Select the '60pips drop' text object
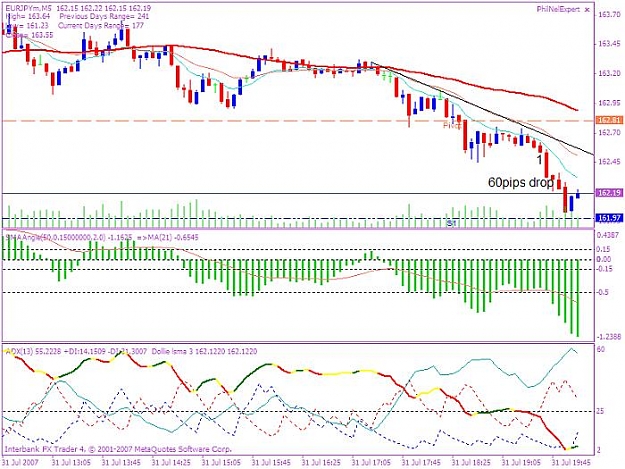This screenshot has height=469, width=625. (521, 183)
